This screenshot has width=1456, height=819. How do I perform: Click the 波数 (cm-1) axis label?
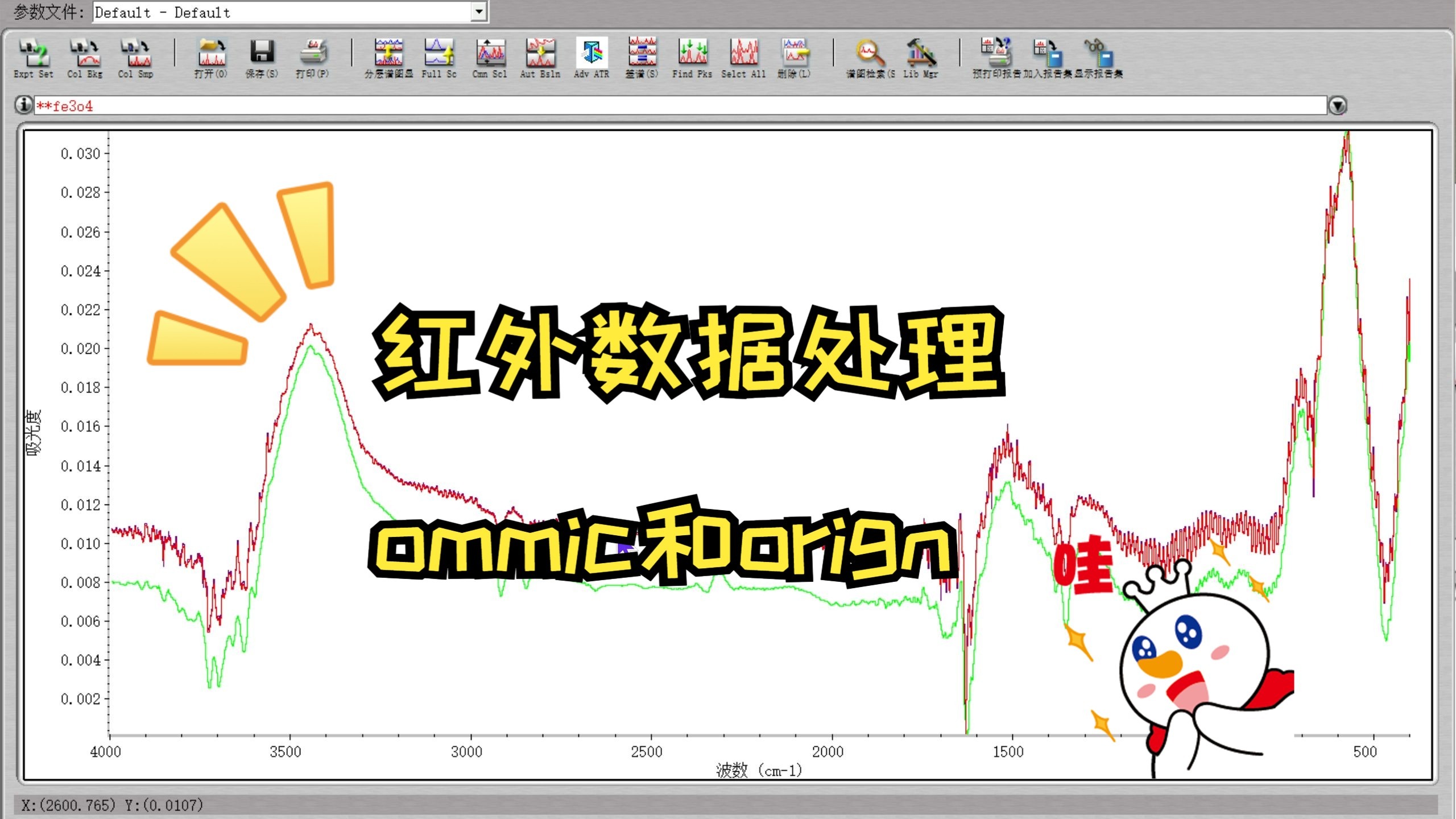click(x=759, y=771)
